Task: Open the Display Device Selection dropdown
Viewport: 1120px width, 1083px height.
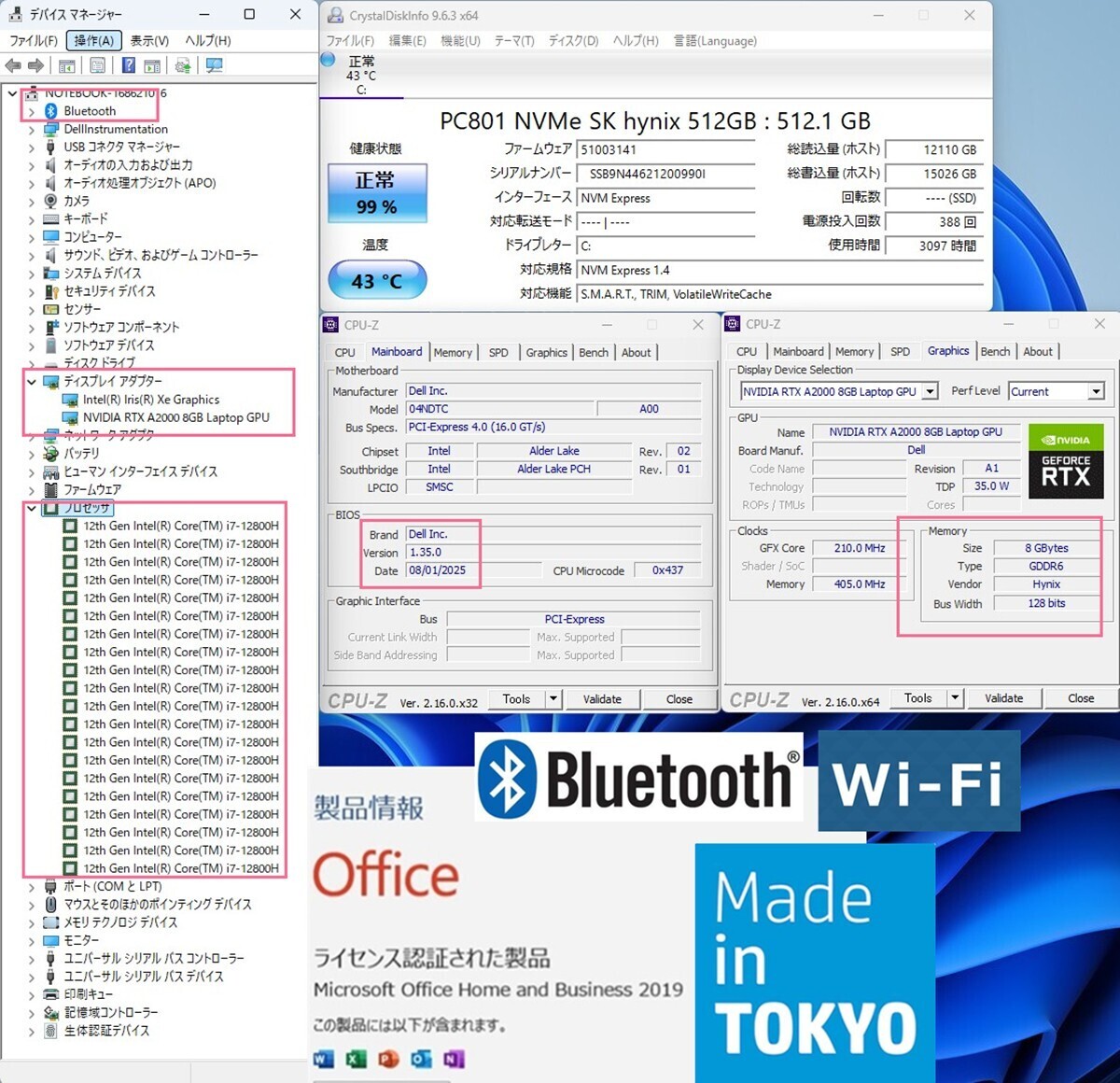Action: tap(930, 392)
